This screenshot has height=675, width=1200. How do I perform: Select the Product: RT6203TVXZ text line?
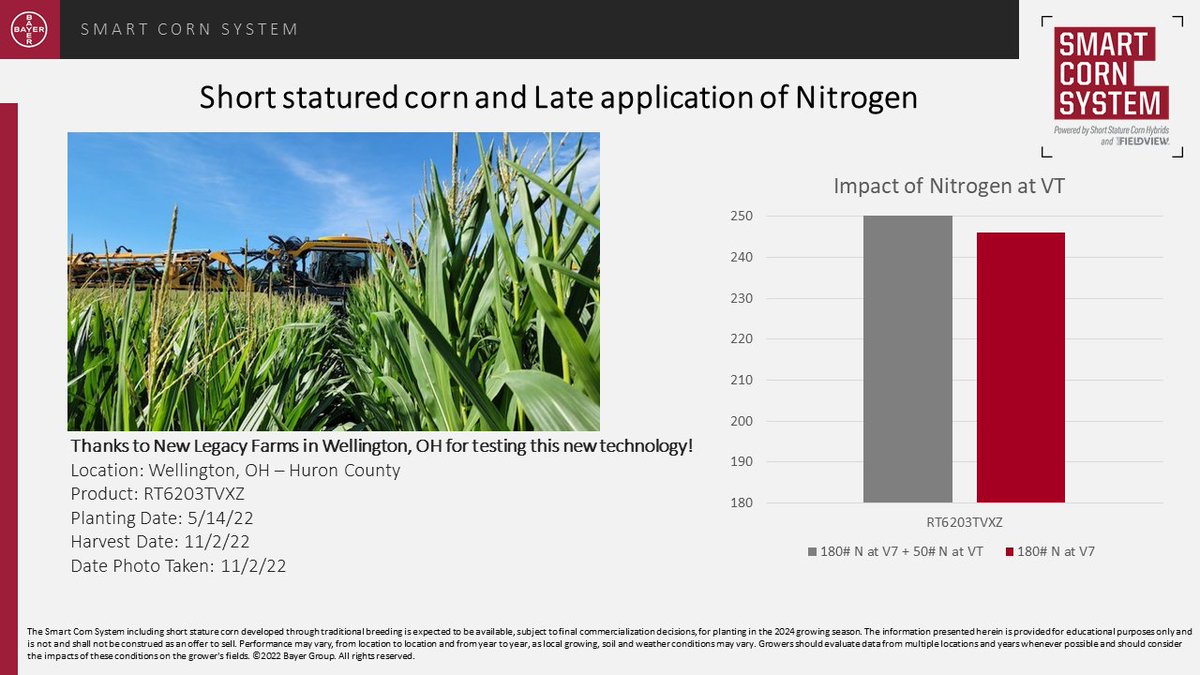pos(160,493)
